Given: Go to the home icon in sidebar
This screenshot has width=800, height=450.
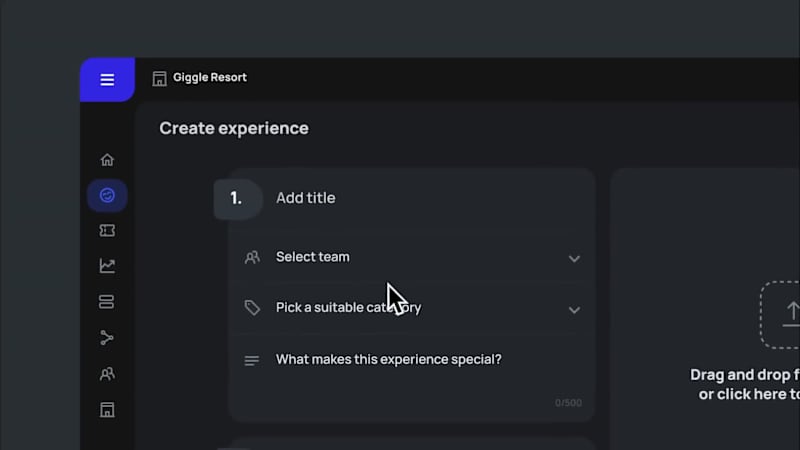Looking at the screenshot, I should (x=107, y=160).
